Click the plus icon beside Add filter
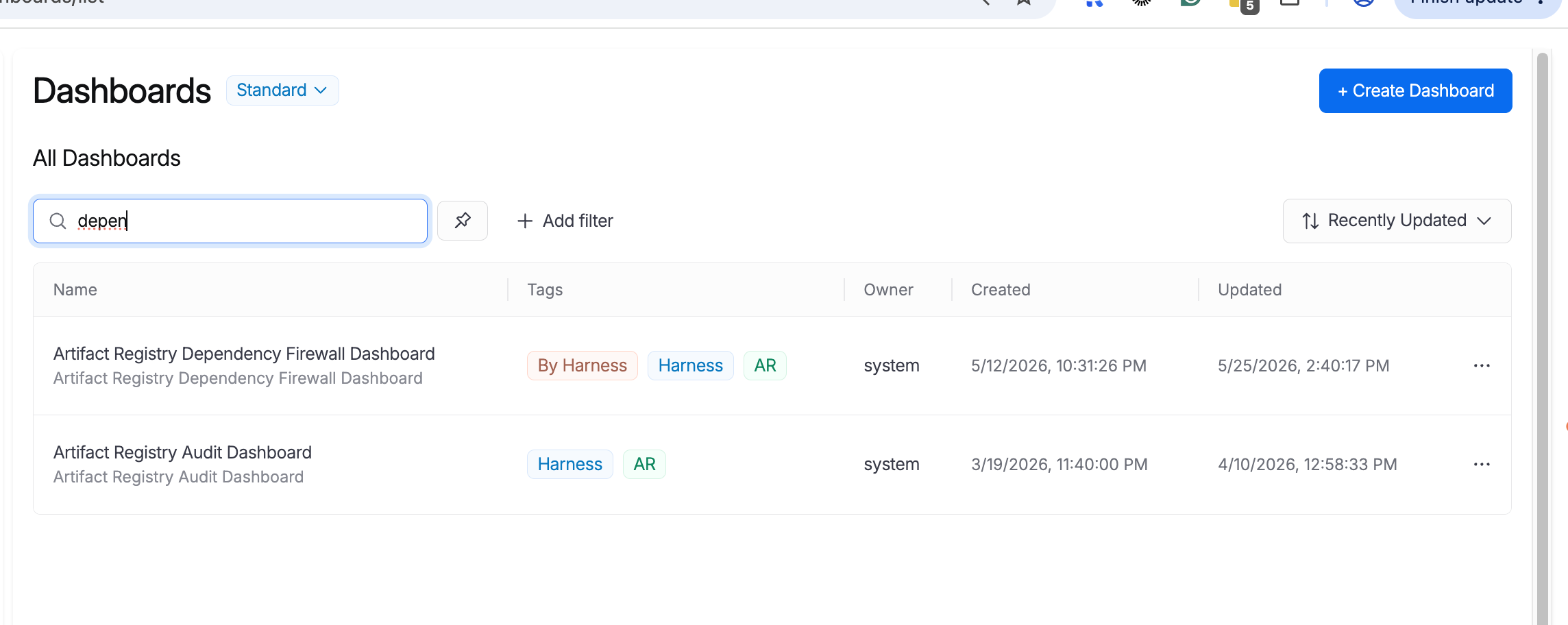This screenshot has height=625, width=1568. click(525, 221)
